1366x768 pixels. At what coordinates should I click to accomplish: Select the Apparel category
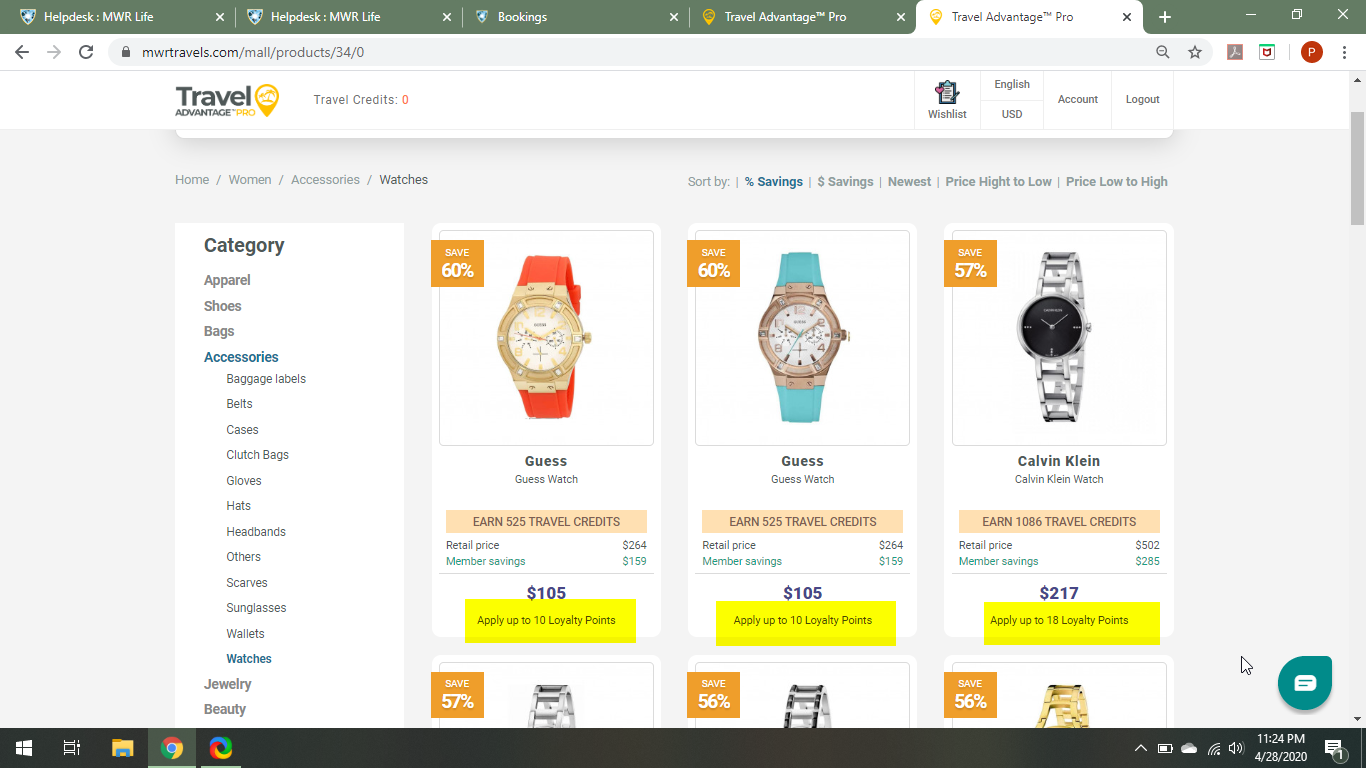pyautogui.click(x=227, y=281)
